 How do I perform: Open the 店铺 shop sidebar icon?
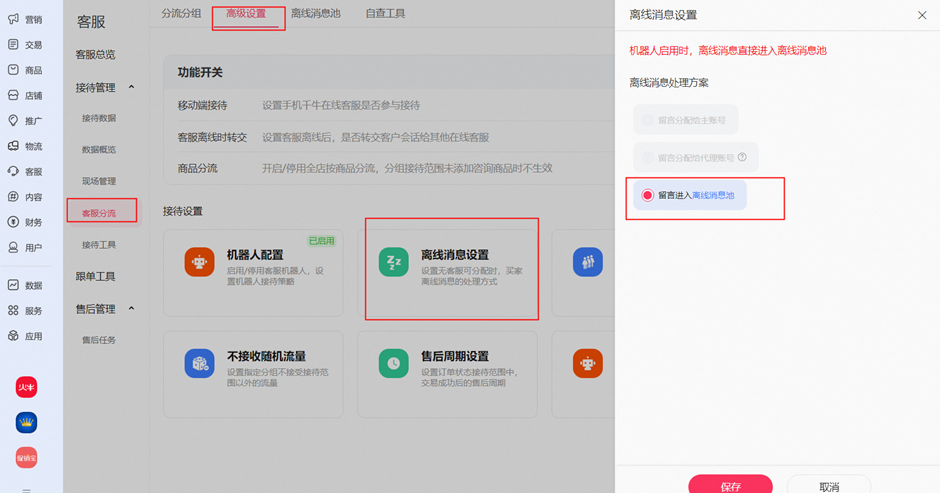(x=13, y=95)
